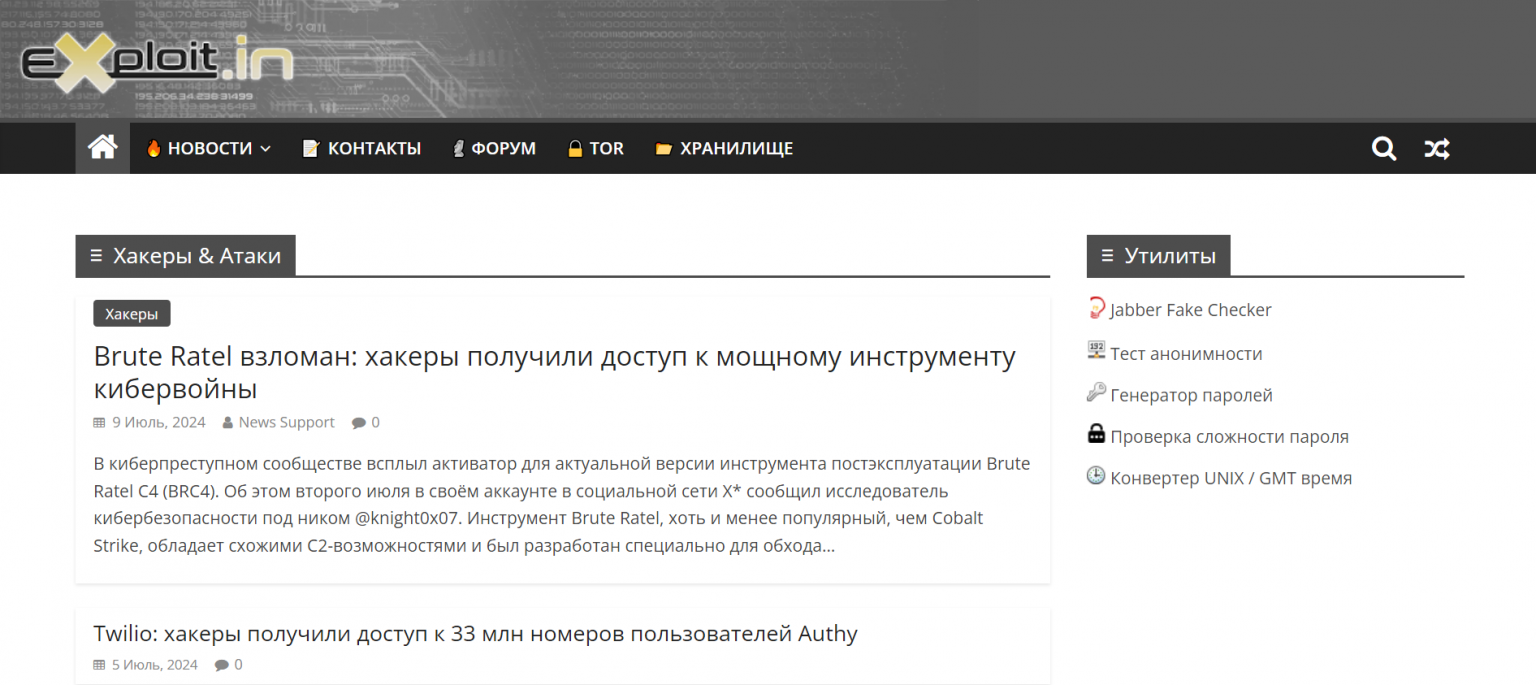Click the clock icon for Конвертер UNIX / GMT
This screenshot has height=685, width=1536.
click(x=1095, y=475)
